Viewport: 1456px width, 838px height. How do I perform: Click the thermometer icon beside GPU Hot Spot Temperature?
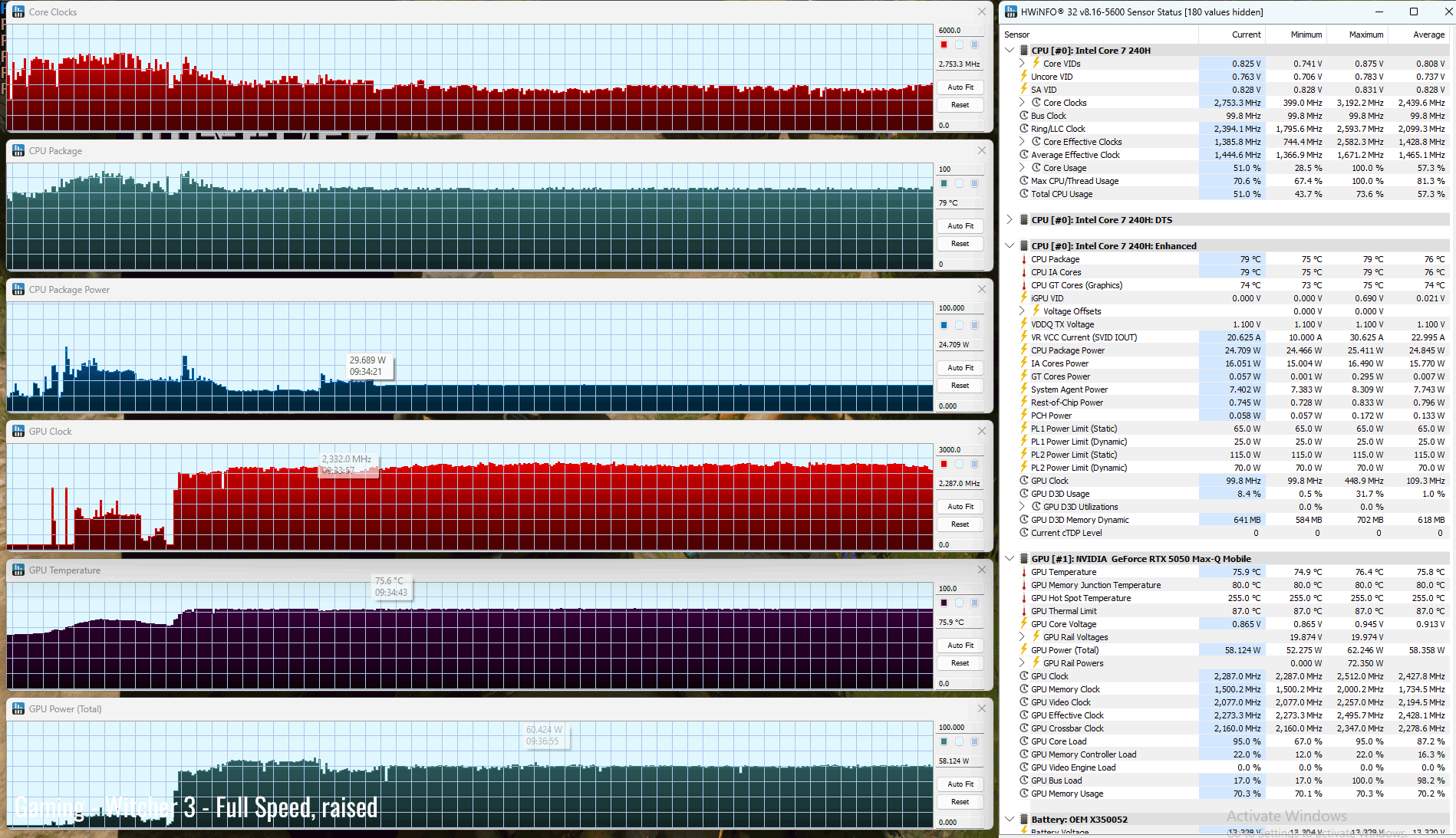pos(1023,598)
